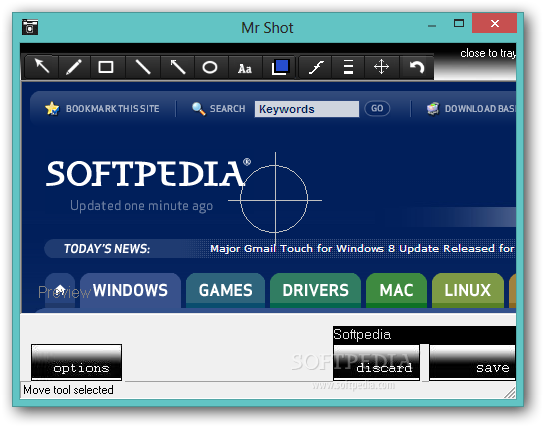Choose the line style curve tool
The image size is (544, 427).
[x=316, y=67]
